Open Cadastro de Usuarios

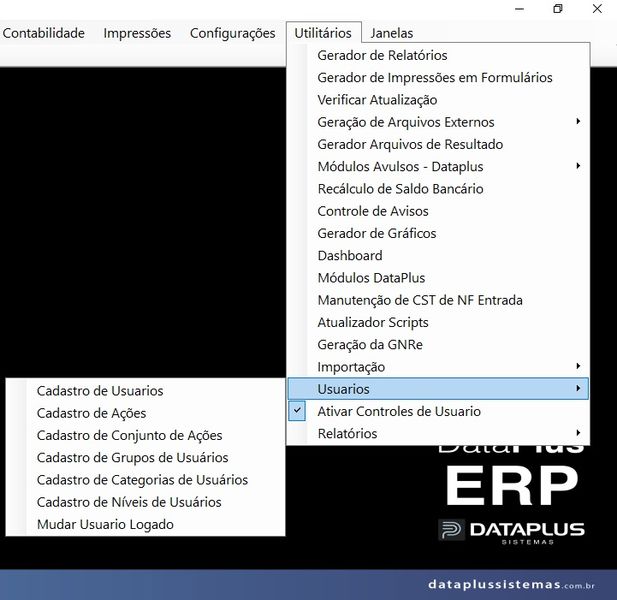coord(145,391)
